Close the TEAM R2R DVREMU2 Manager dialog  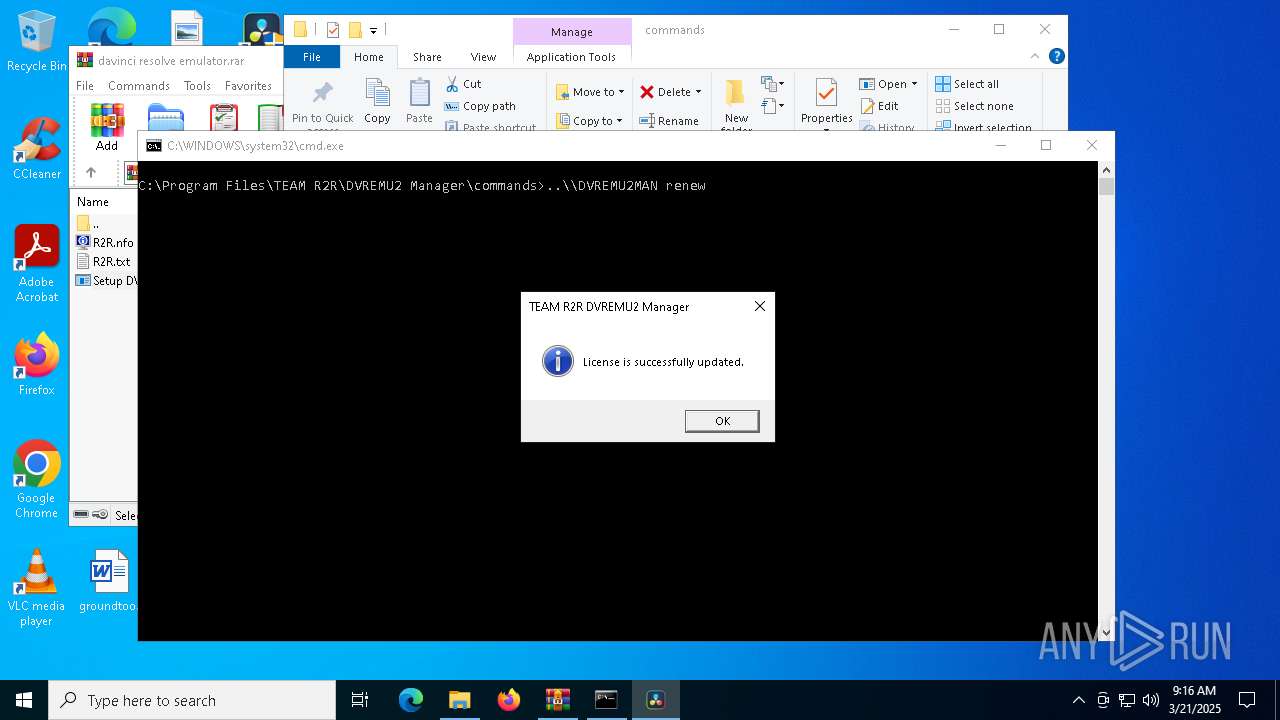pyautogui.click(x=760, y=306)
